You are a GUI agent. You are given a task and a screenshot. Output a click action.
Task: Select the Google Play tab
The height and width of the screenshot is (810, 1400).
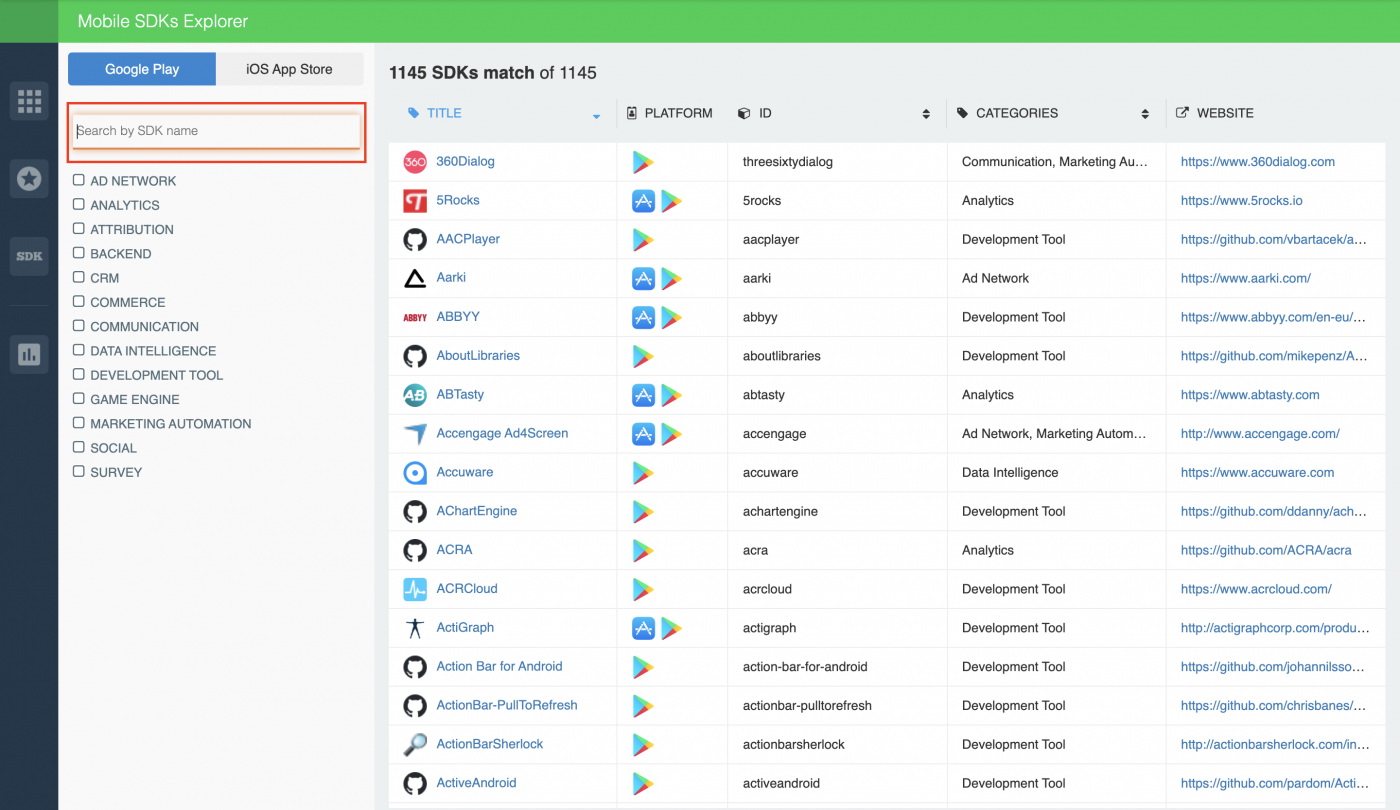tap(141, 69)
